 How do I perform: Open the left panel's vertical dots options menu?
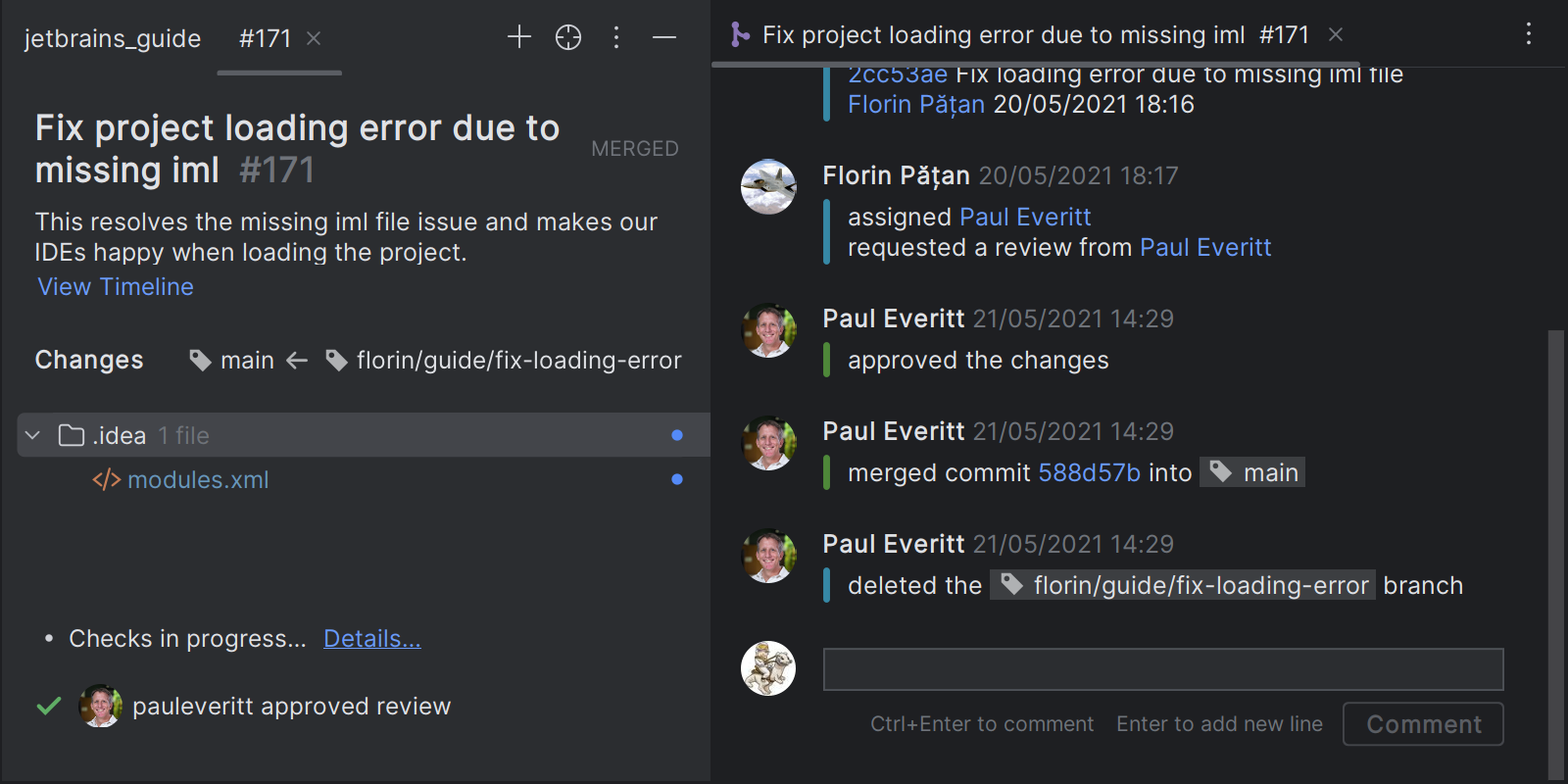point(616,37)
